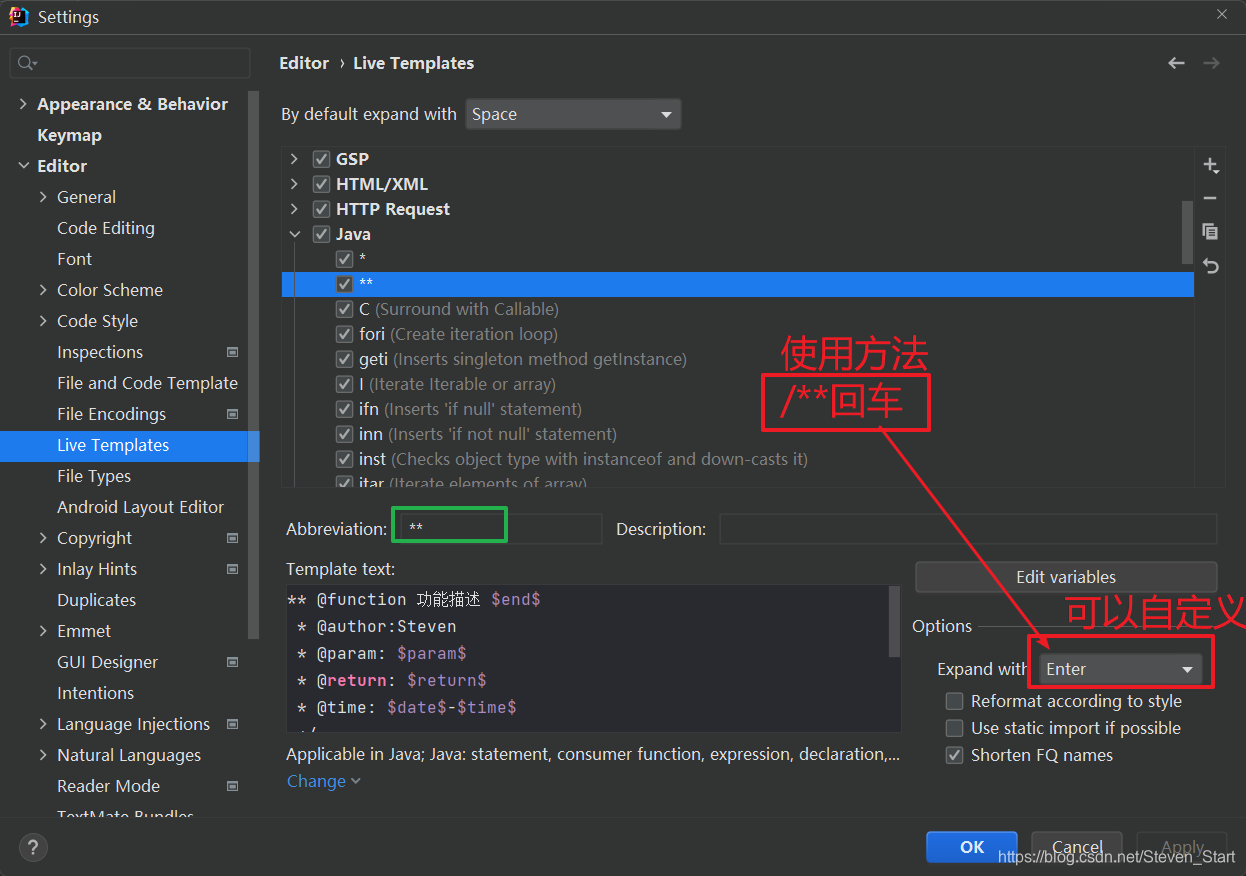Click IntelliJ logo in title bar

[x=19, y=16]
